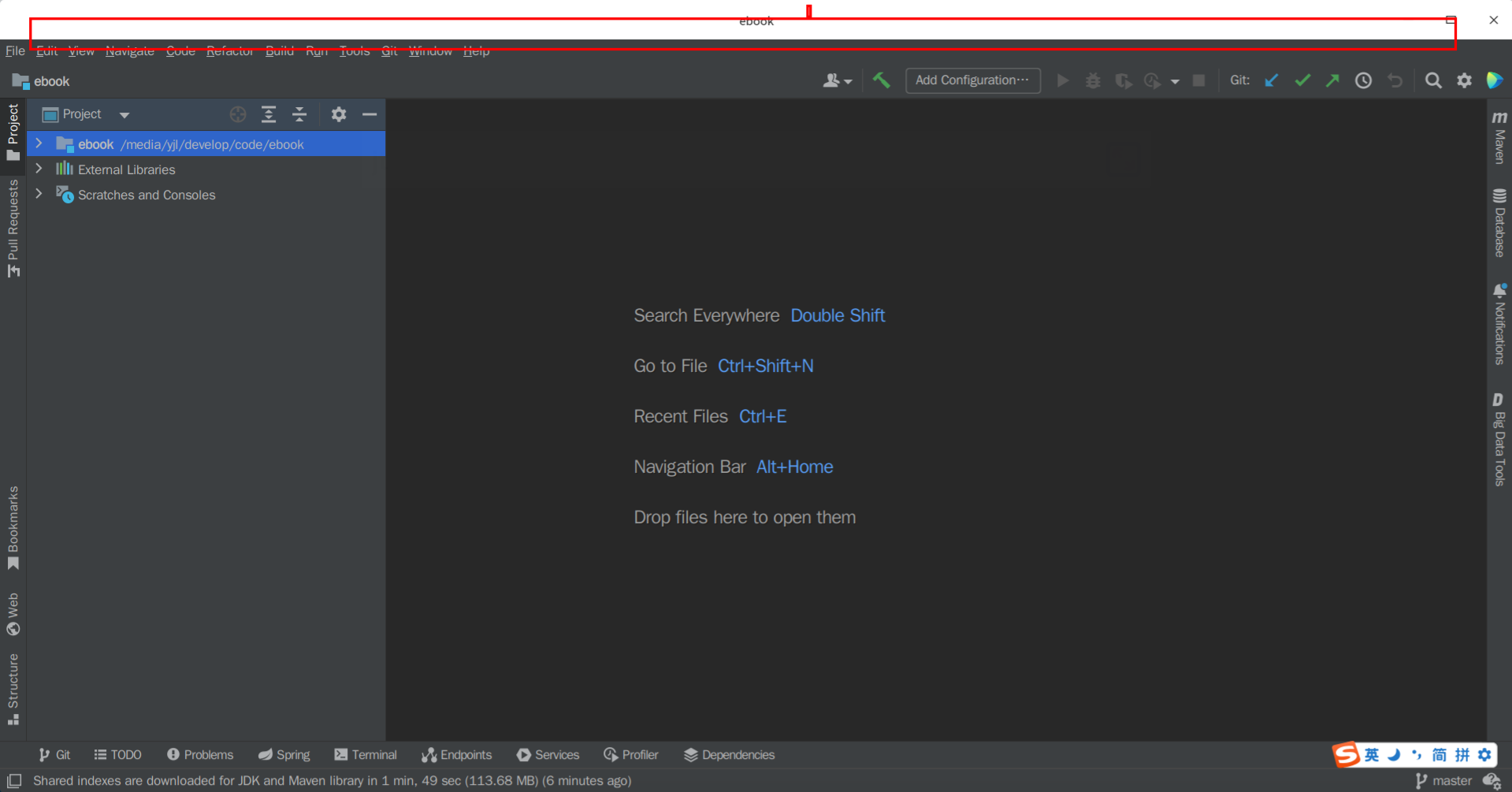Click Add Configuration button

point(972,80)
